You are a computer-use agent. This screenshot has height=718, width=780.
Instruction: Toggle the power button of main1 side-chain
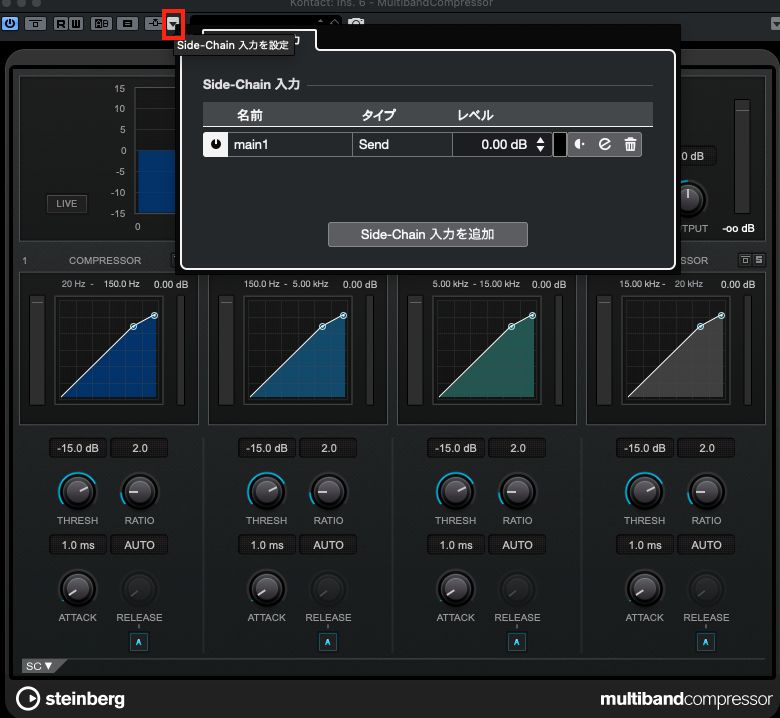215,144
